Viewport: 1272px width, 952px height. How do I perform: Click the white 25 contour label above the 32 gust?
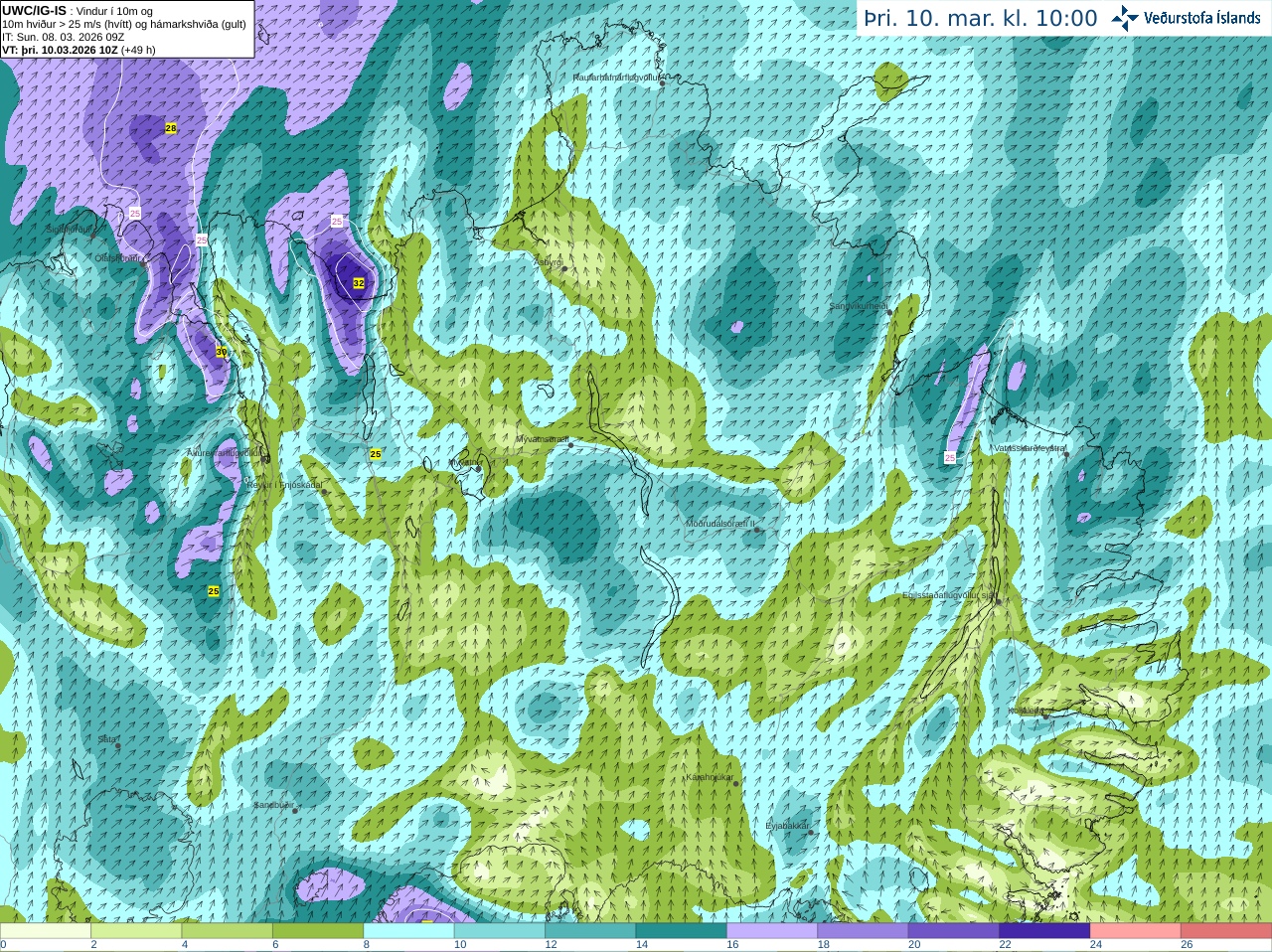[x=337, y=221]
